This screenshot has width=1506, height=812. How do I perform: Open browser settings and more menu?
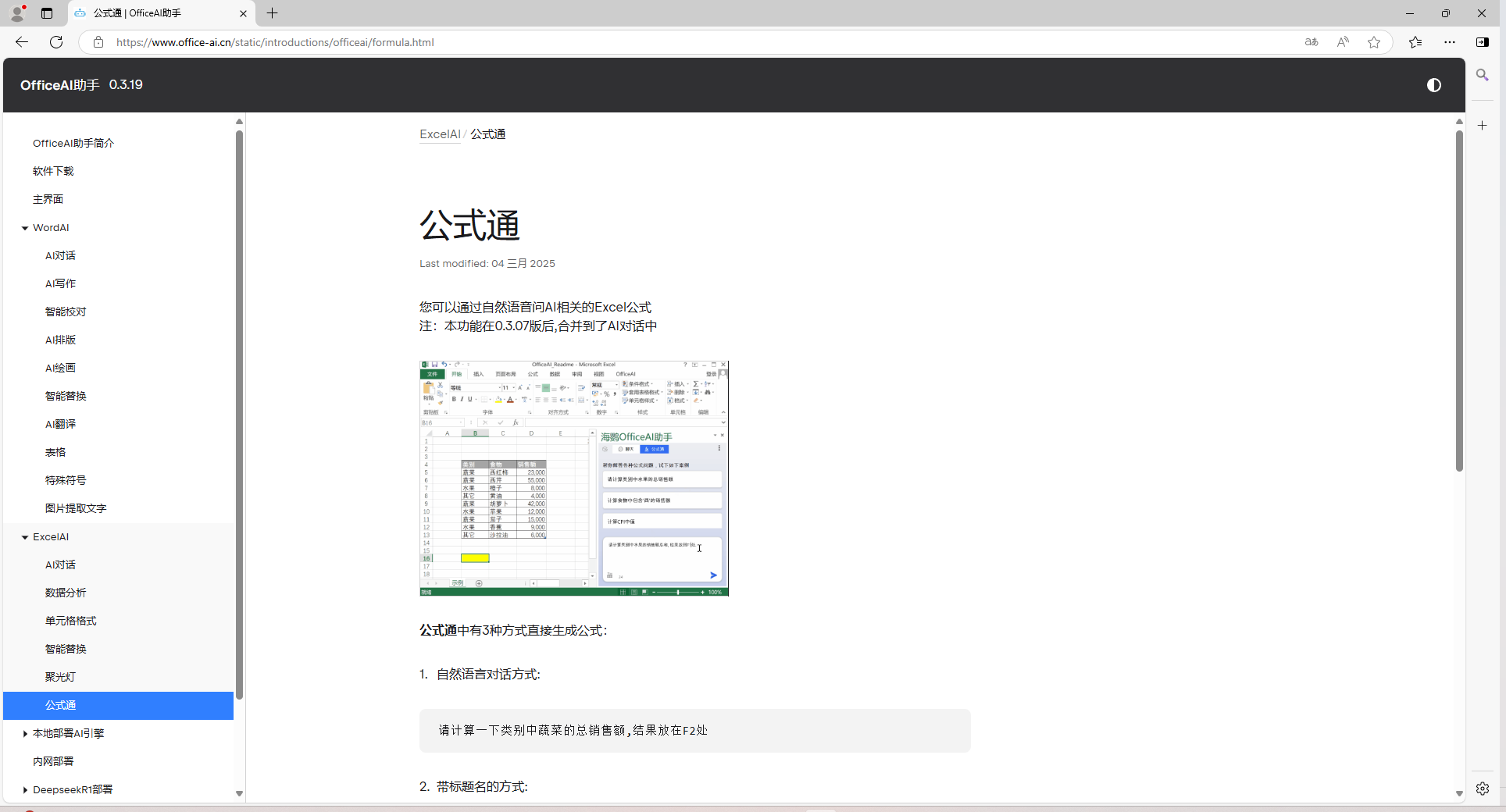click(1450, 42)
